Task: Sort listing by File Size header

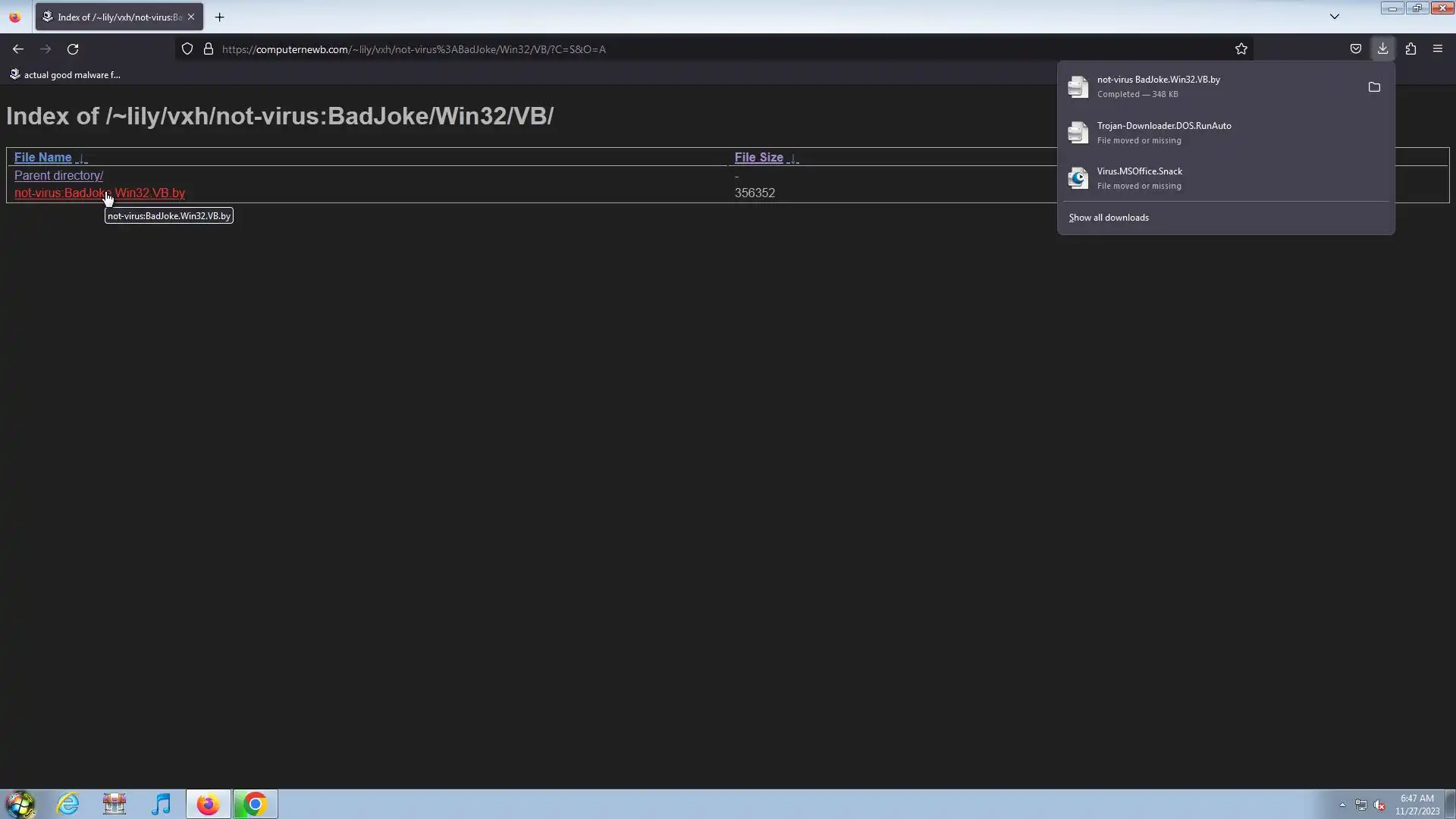Action: pyautogui.click(x=758, y=158)
